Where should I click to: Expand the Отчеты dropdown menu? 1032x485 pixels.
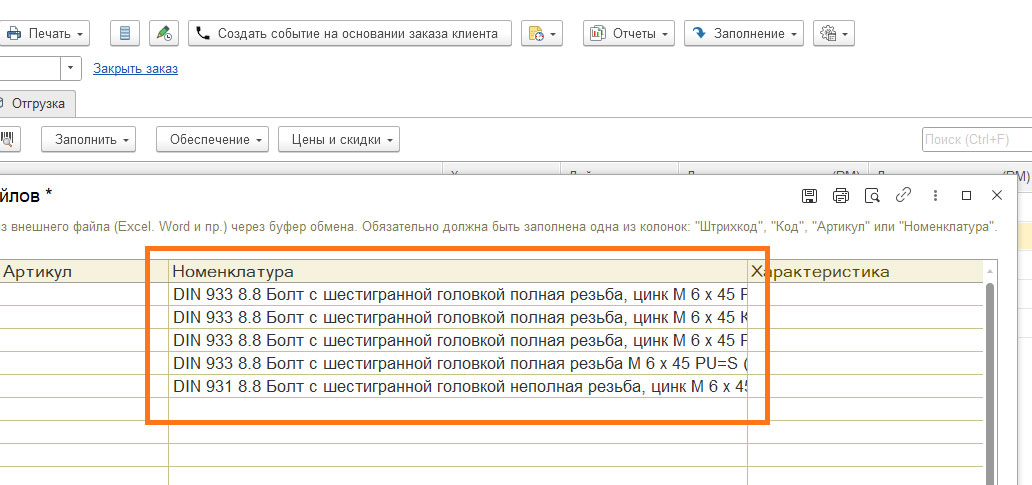(x=629, y=33)
